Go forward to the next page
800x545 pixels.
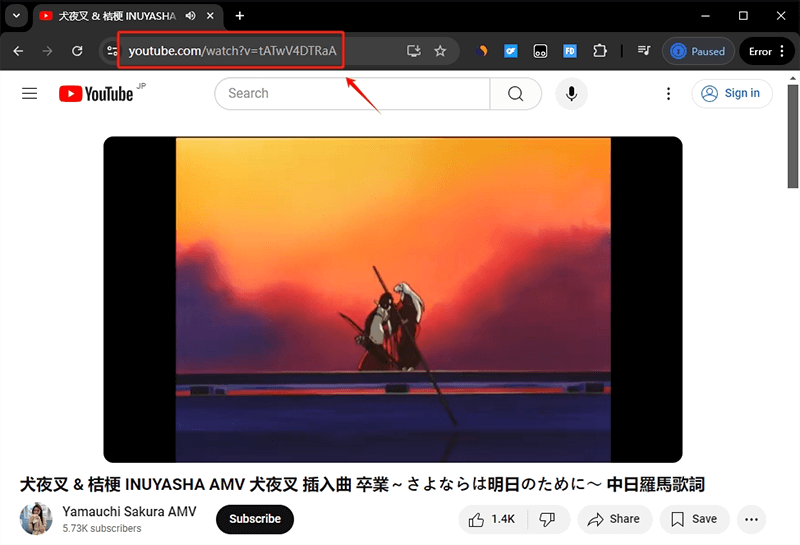click(47, 51)
